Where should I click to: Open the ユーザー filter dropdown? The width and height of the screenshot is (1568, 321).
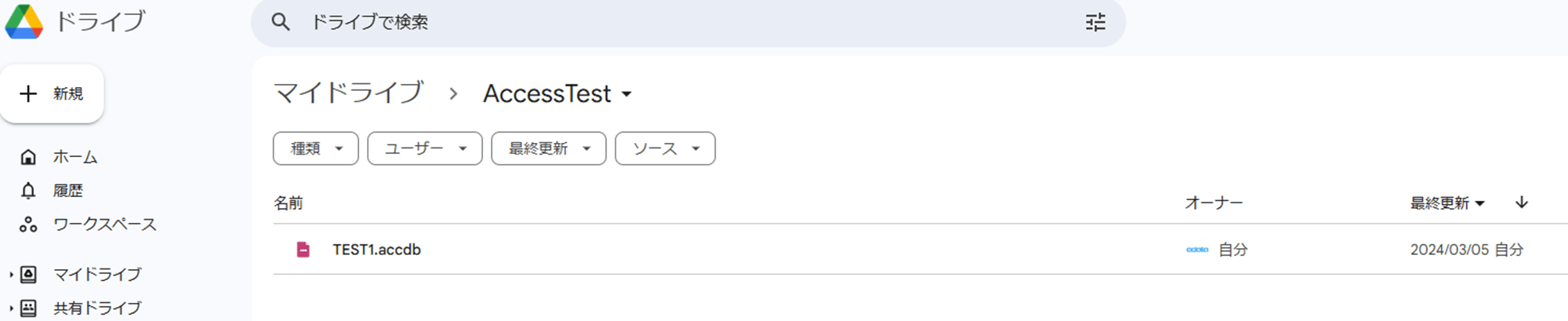(424, 148)
